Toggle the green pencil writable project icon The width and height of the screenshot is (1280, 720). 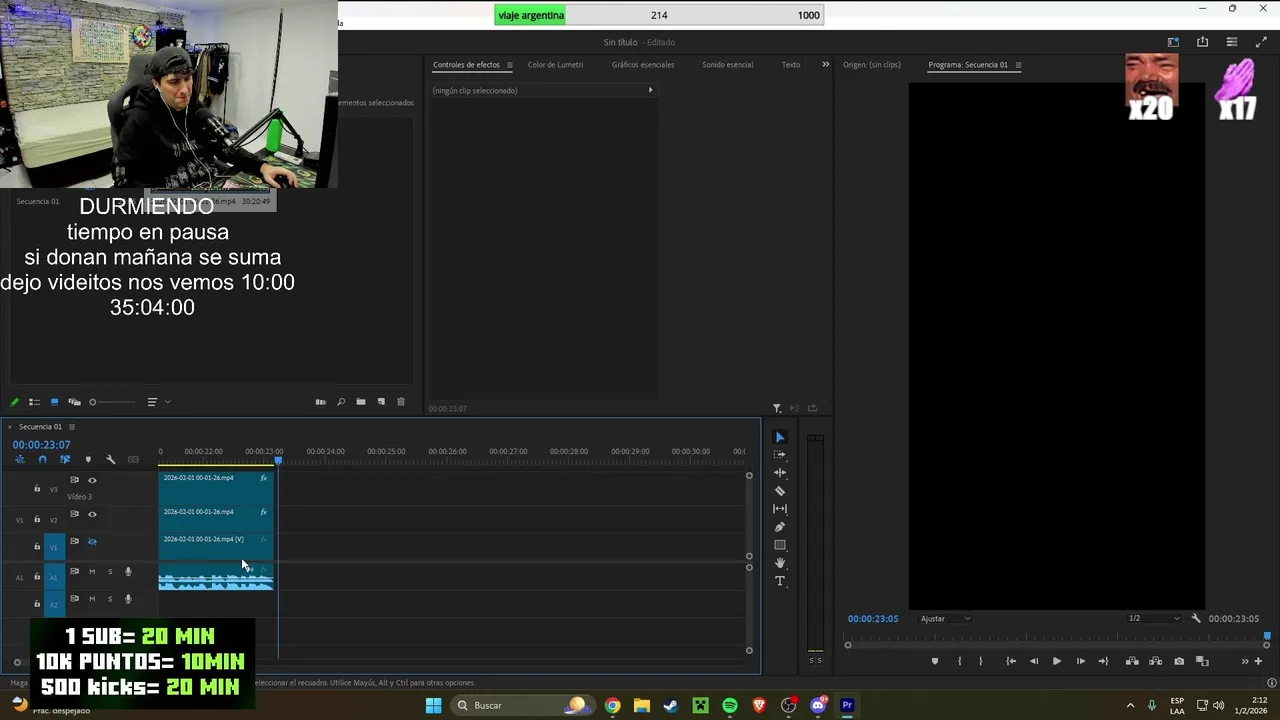[14, 402]
